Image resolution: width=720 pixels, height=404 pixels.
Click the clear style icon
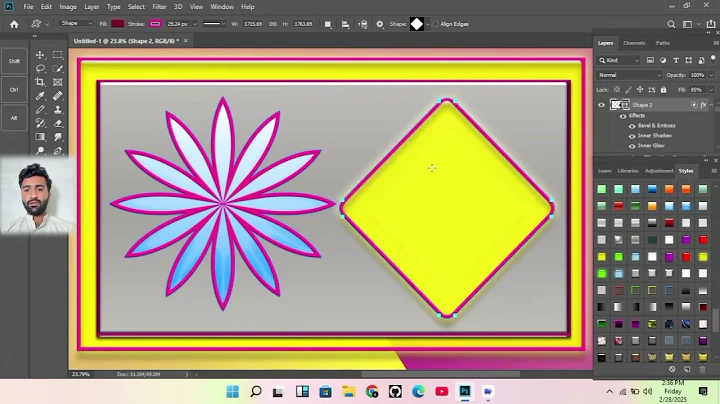point(672,369)
